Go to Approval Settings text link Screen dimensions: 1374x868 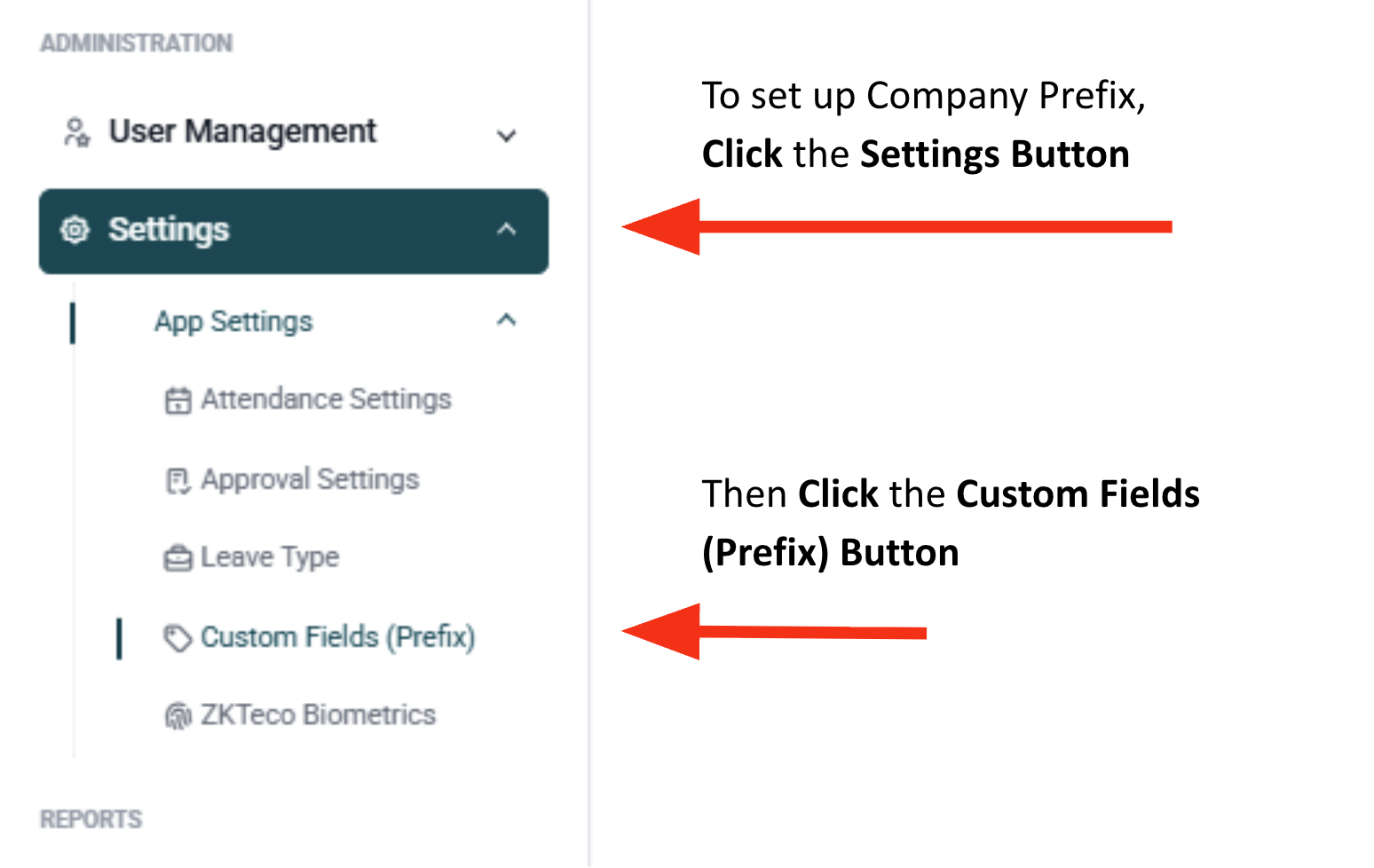tap(310, 479)
